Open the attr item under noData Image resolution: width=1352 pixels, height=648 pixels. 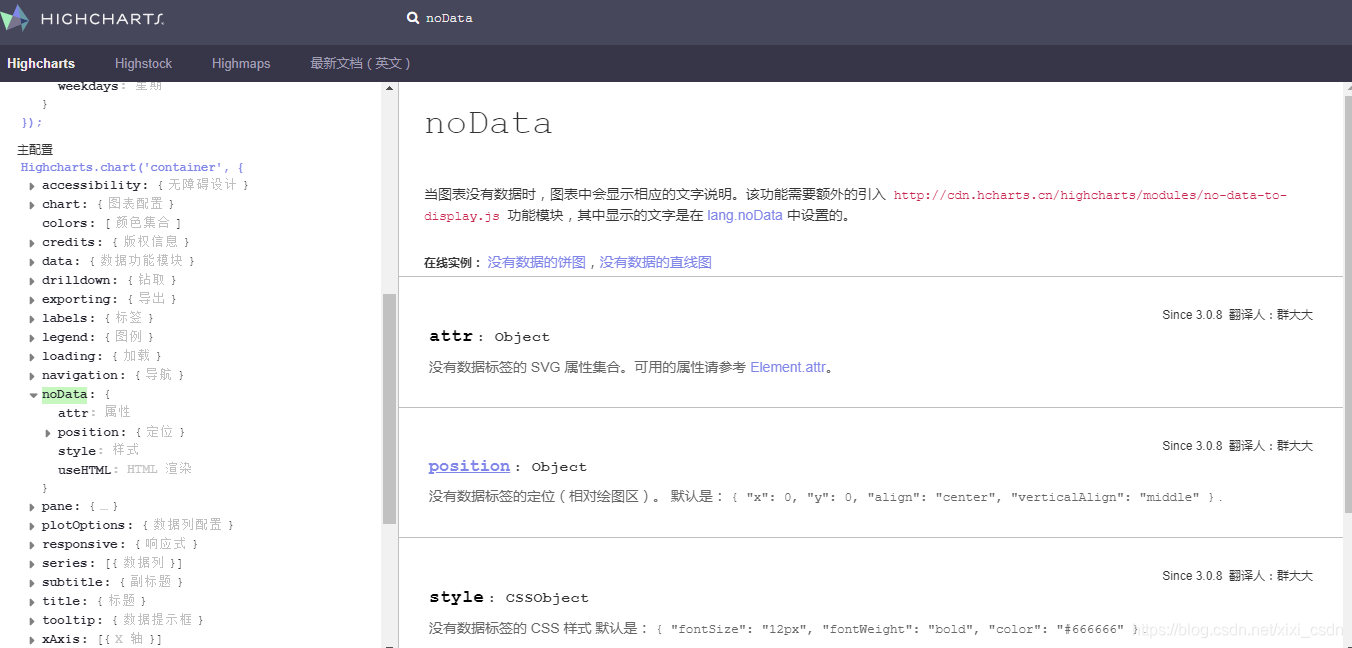(x=73, y=412)
